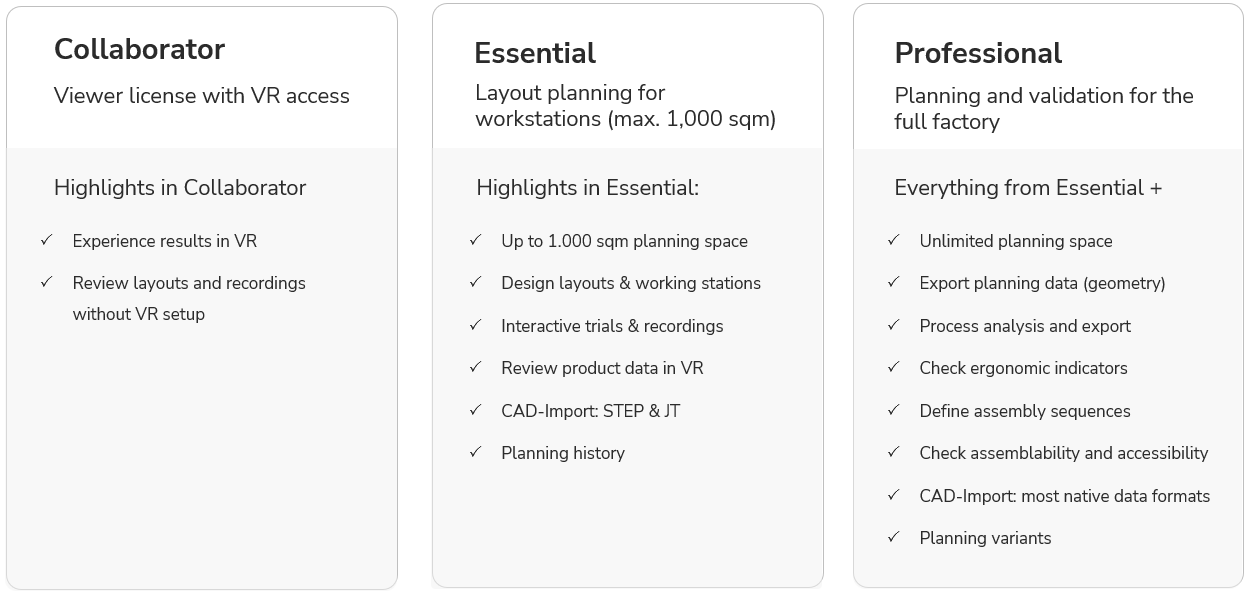1250x592 pixels.
Task: Click Design layouts & working stations feature
Action: pos(631,283)
